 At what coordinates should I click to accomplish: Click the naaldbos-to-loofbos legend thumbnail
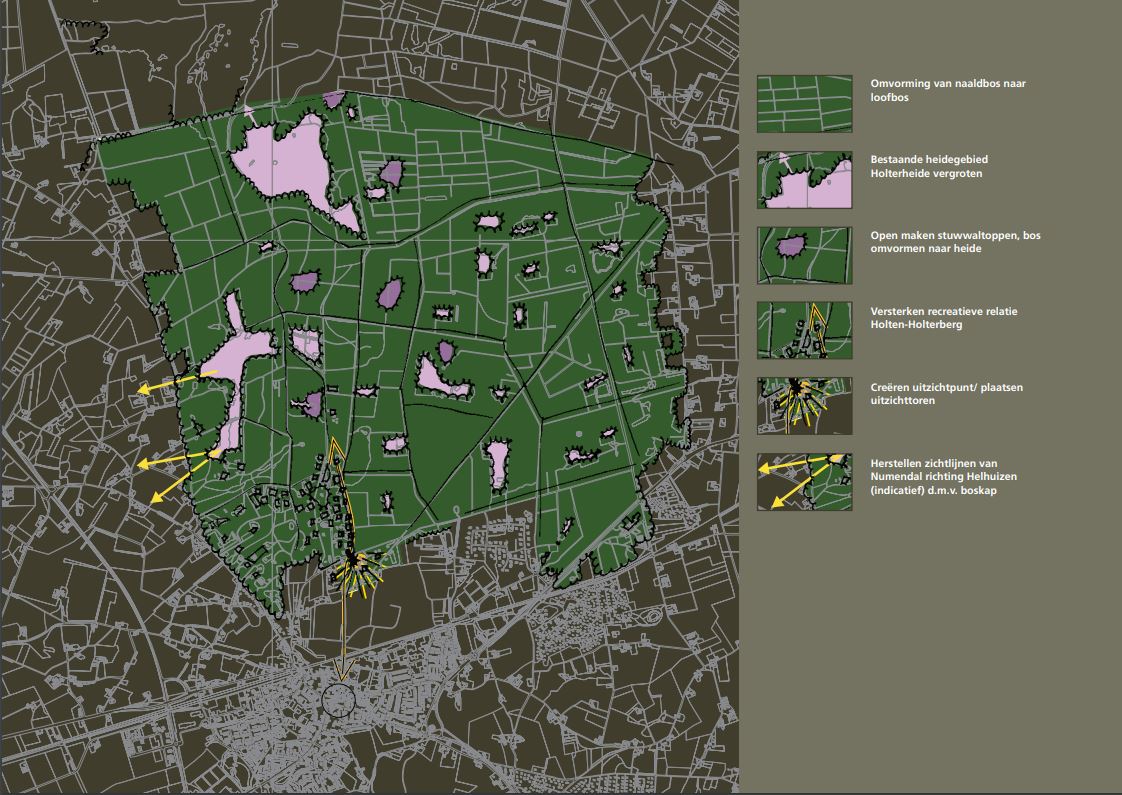click(804, 104)
